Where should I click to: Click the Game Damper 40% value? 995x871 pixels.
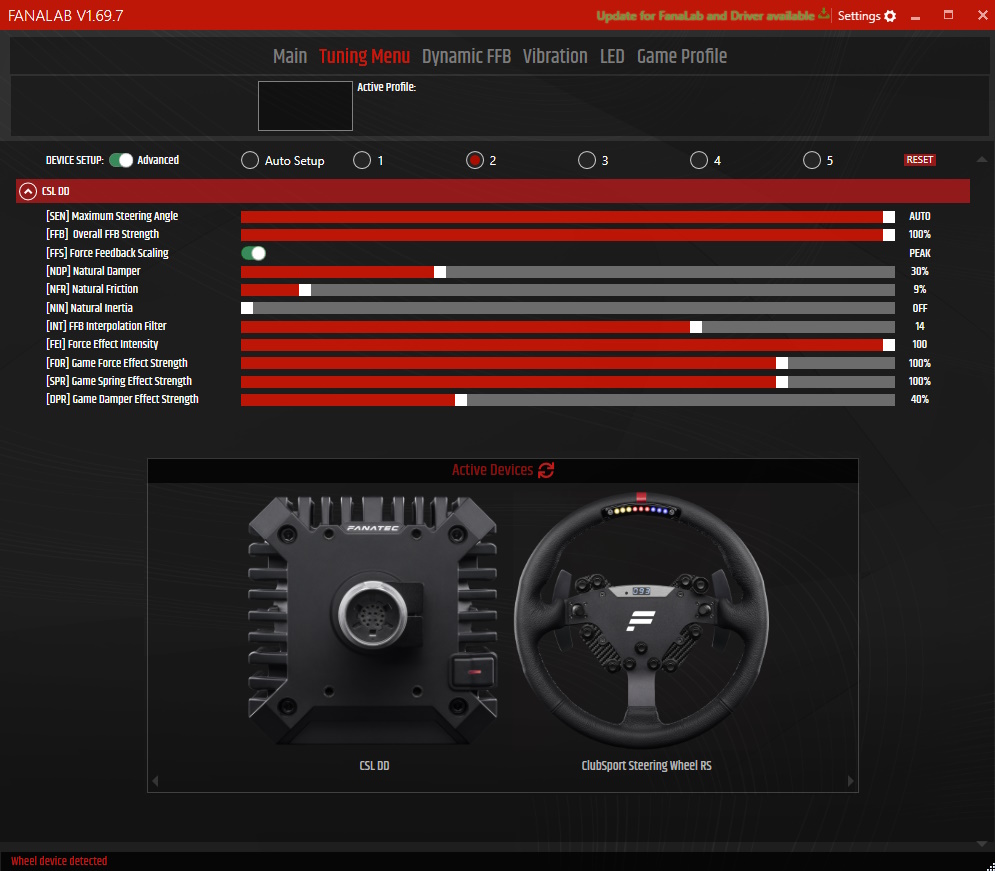(x=919, y=399)
